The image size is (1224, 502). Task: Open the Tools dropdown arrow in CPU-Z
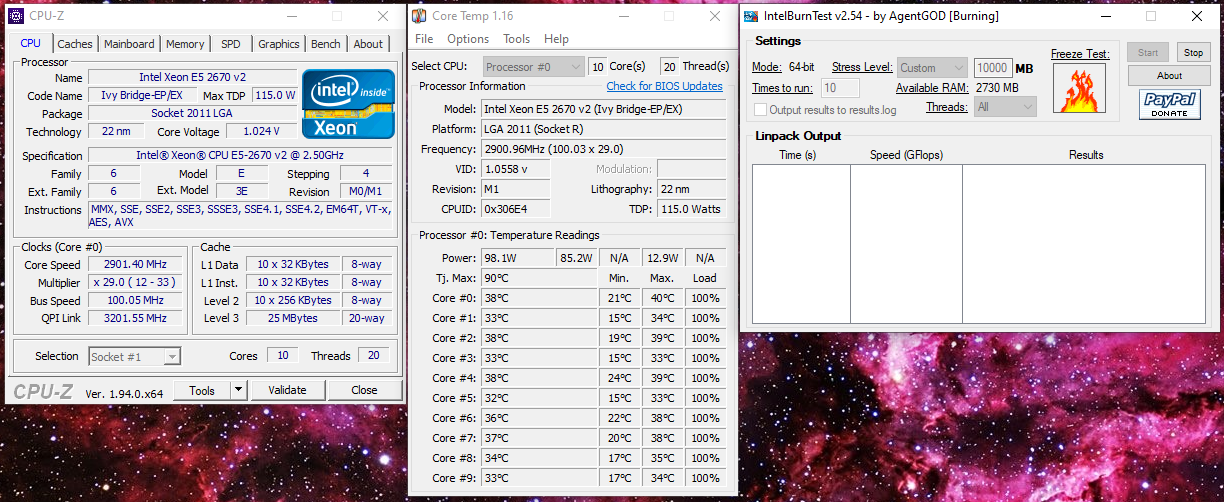coord(238,390)
